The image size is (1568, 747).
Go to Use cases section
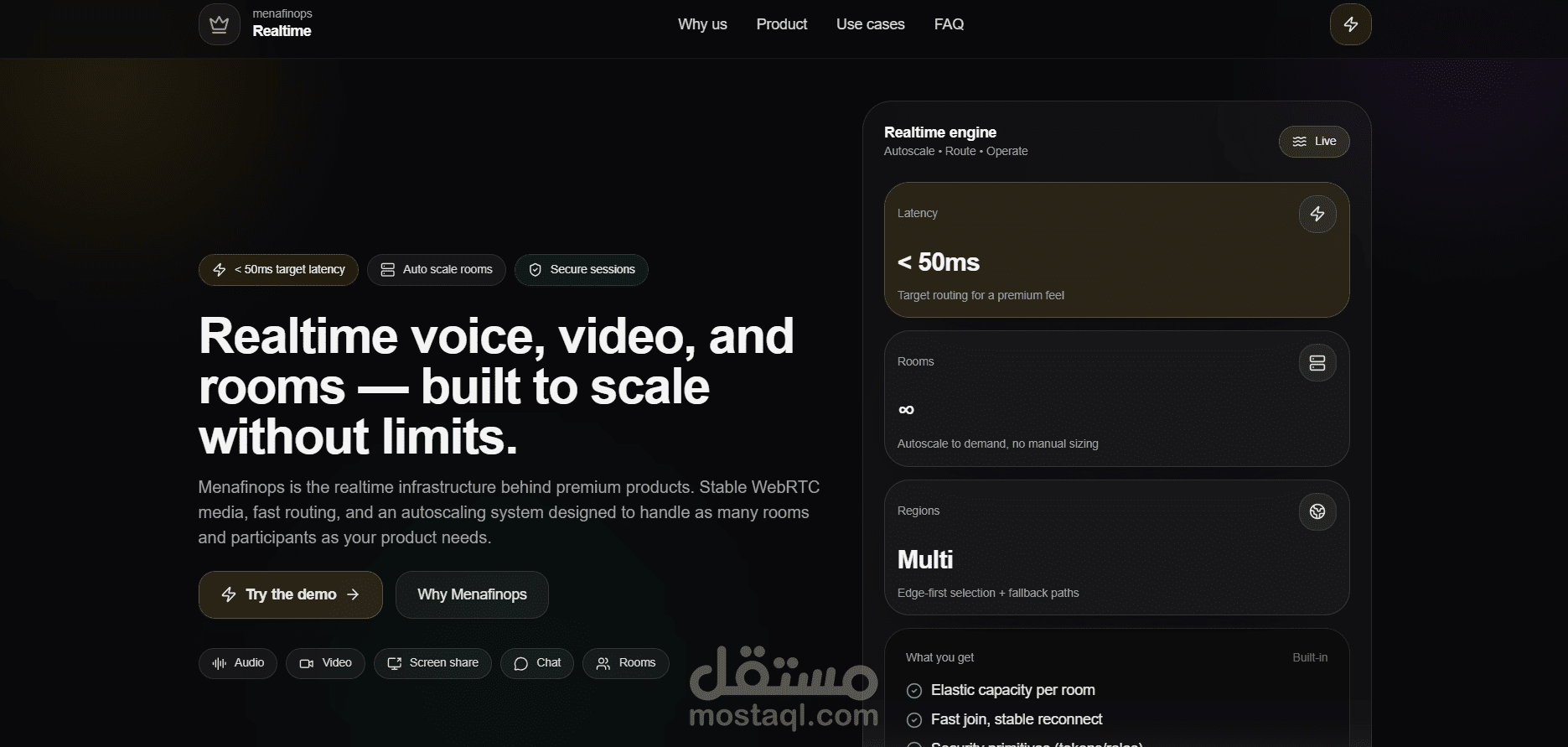coord(870,24)
